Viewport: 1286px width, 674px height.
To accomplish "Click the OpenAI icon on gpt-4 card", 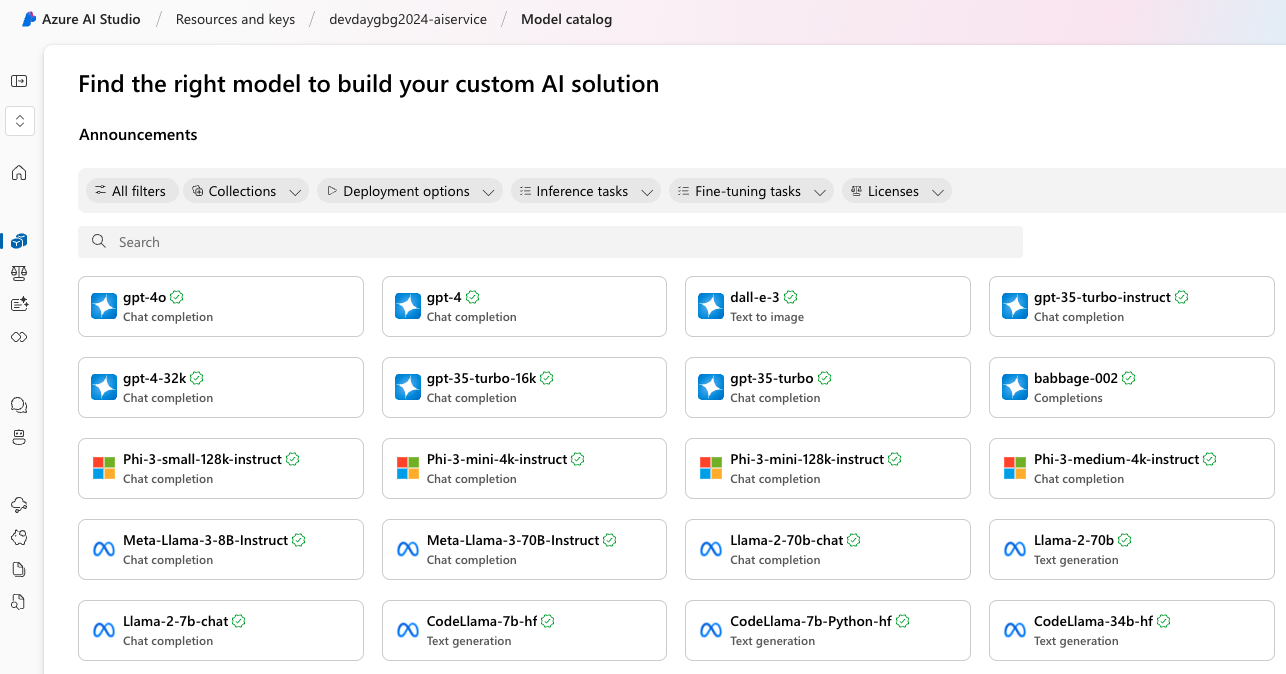I will pyautogui.click(x=408, y=306).
